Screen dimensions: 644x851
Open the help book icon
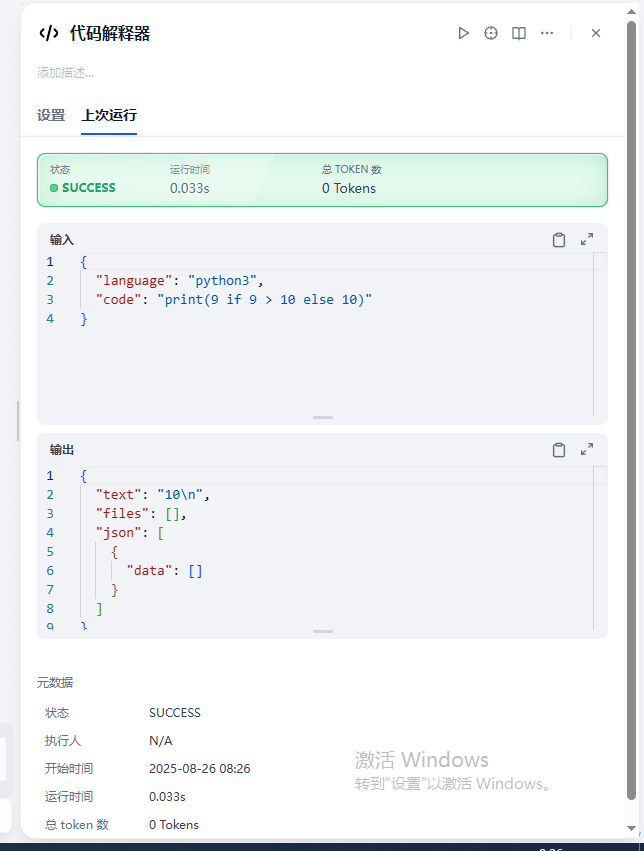(519, 33)
